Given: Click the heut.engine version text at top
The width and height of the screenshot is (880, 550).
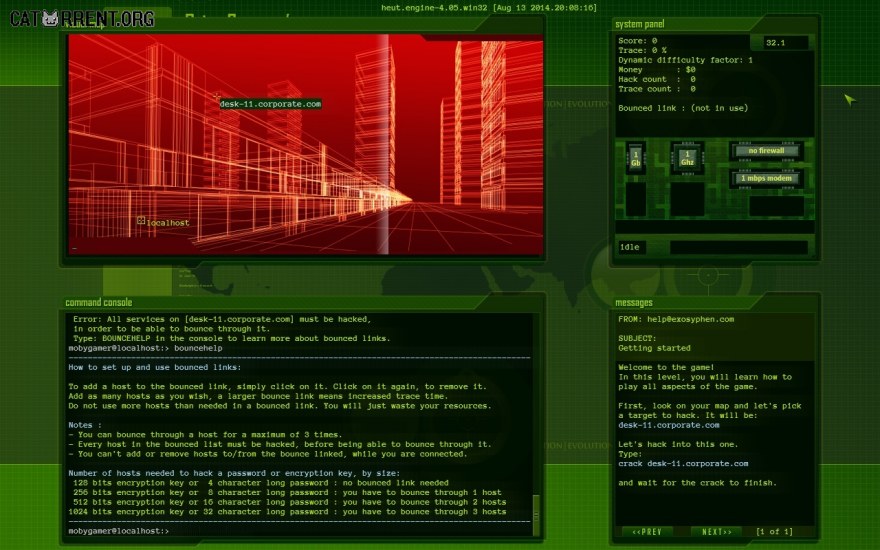Looking at the screenshot, I should [x=489, y=8].
